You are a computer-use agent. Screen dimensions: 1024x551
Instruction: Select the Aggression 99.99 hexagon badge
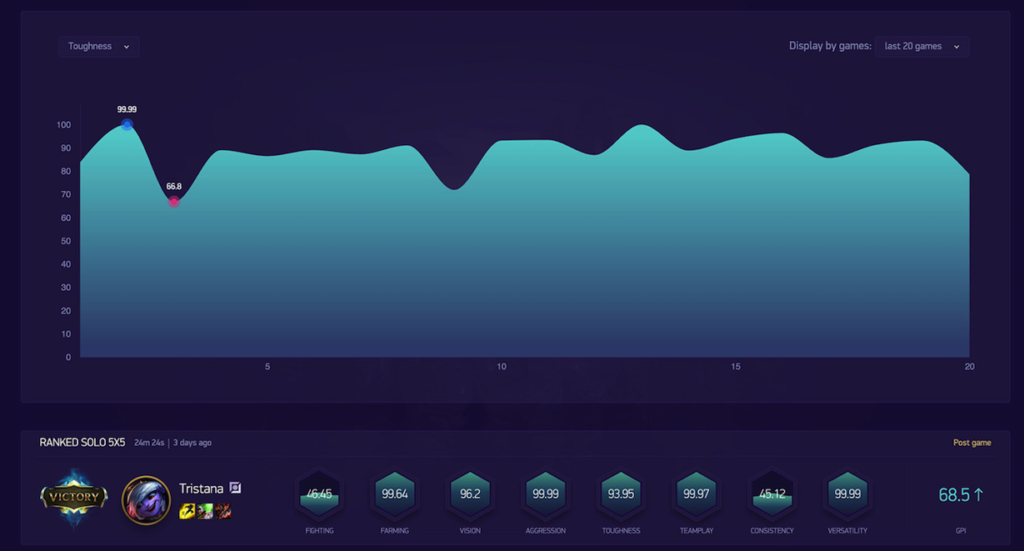pos(546,494)
